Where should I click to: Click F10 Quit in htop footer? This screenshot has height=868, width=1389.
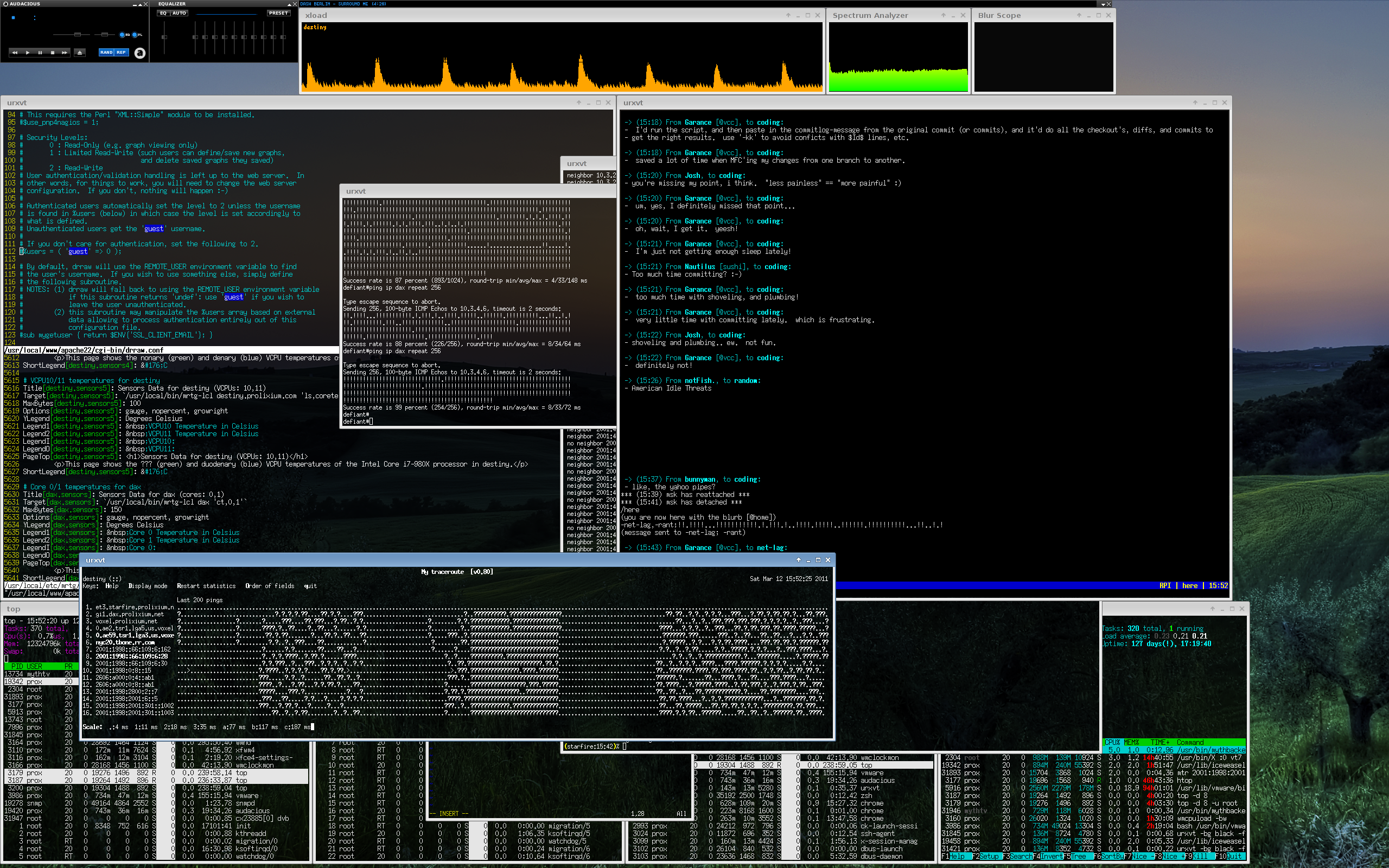1230,857
